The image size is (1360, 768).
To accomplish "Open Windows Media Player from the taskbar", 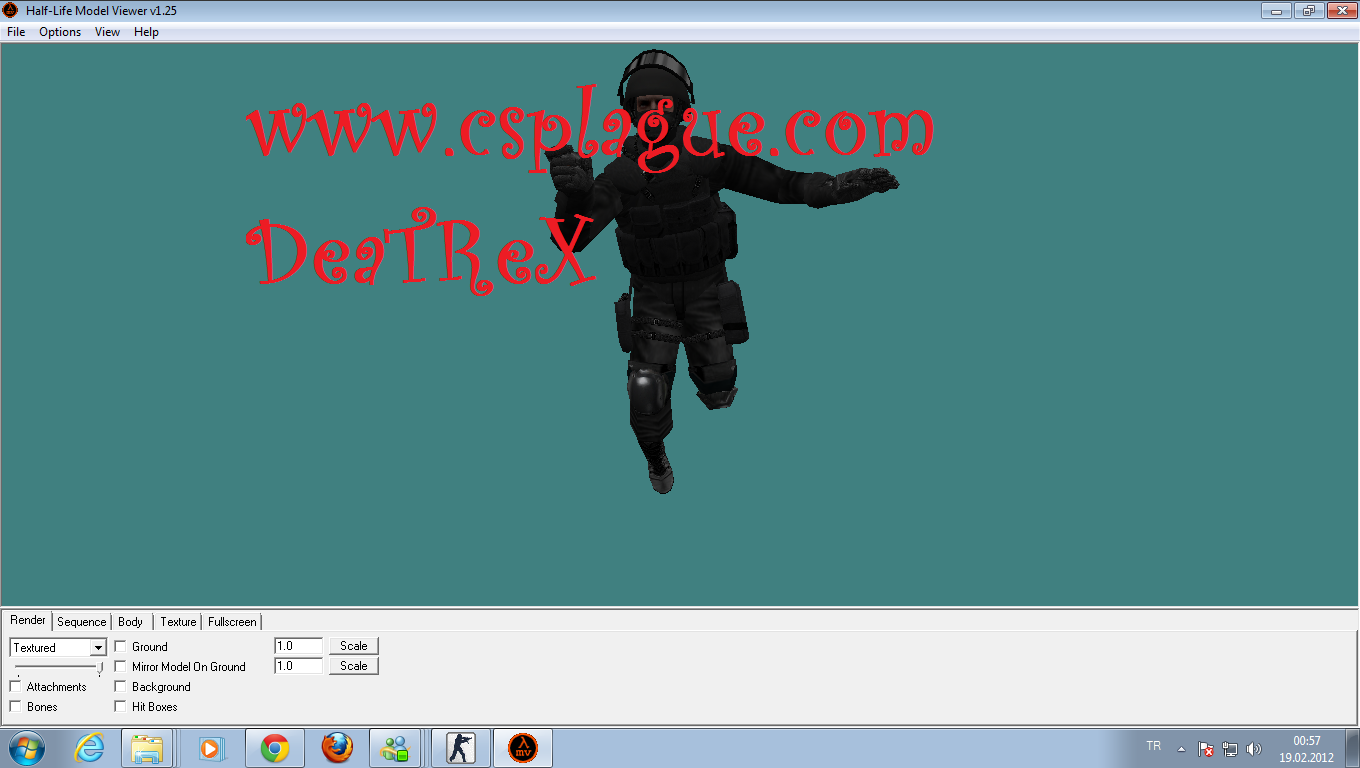I will tap(212, 747).
